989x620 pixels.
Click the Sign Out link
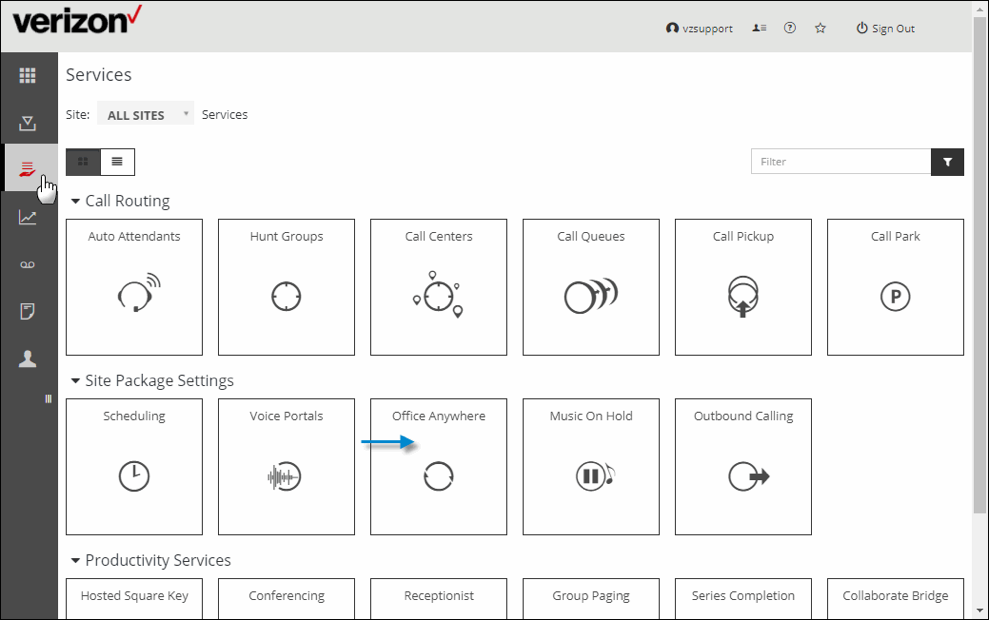[885, 29]
